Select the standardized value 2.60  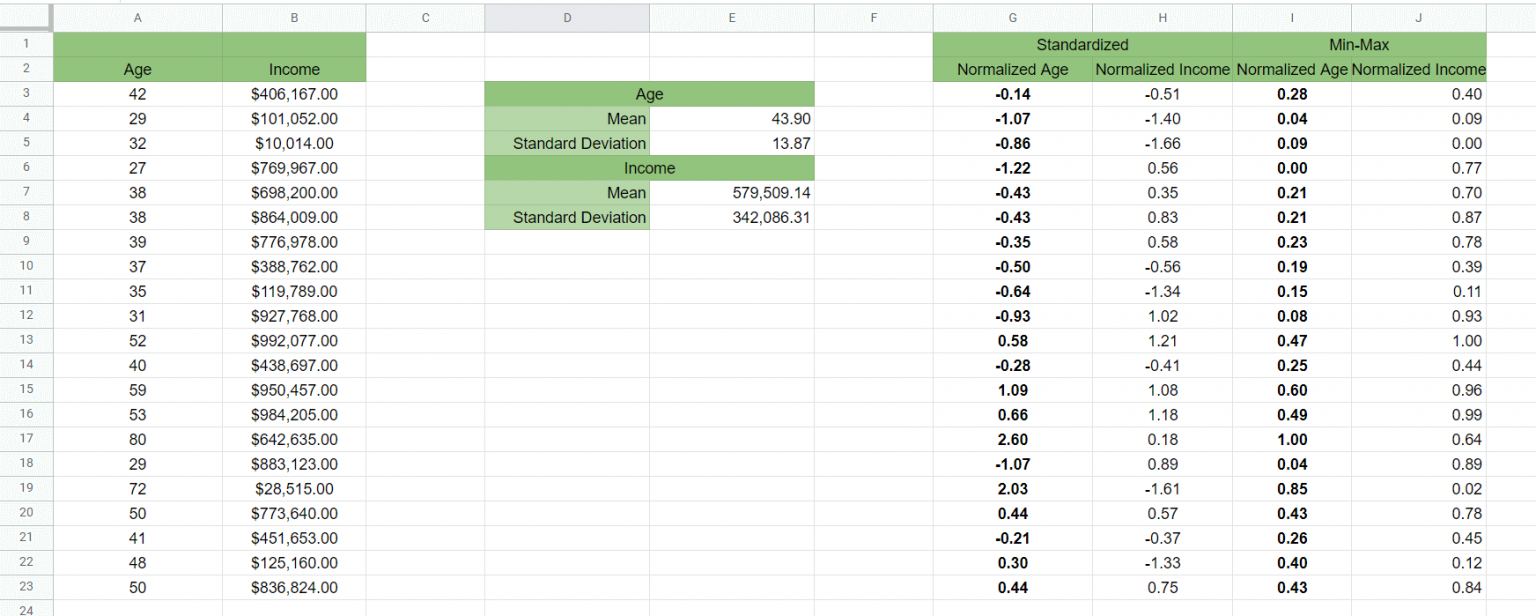click(x=1012, y=439)
